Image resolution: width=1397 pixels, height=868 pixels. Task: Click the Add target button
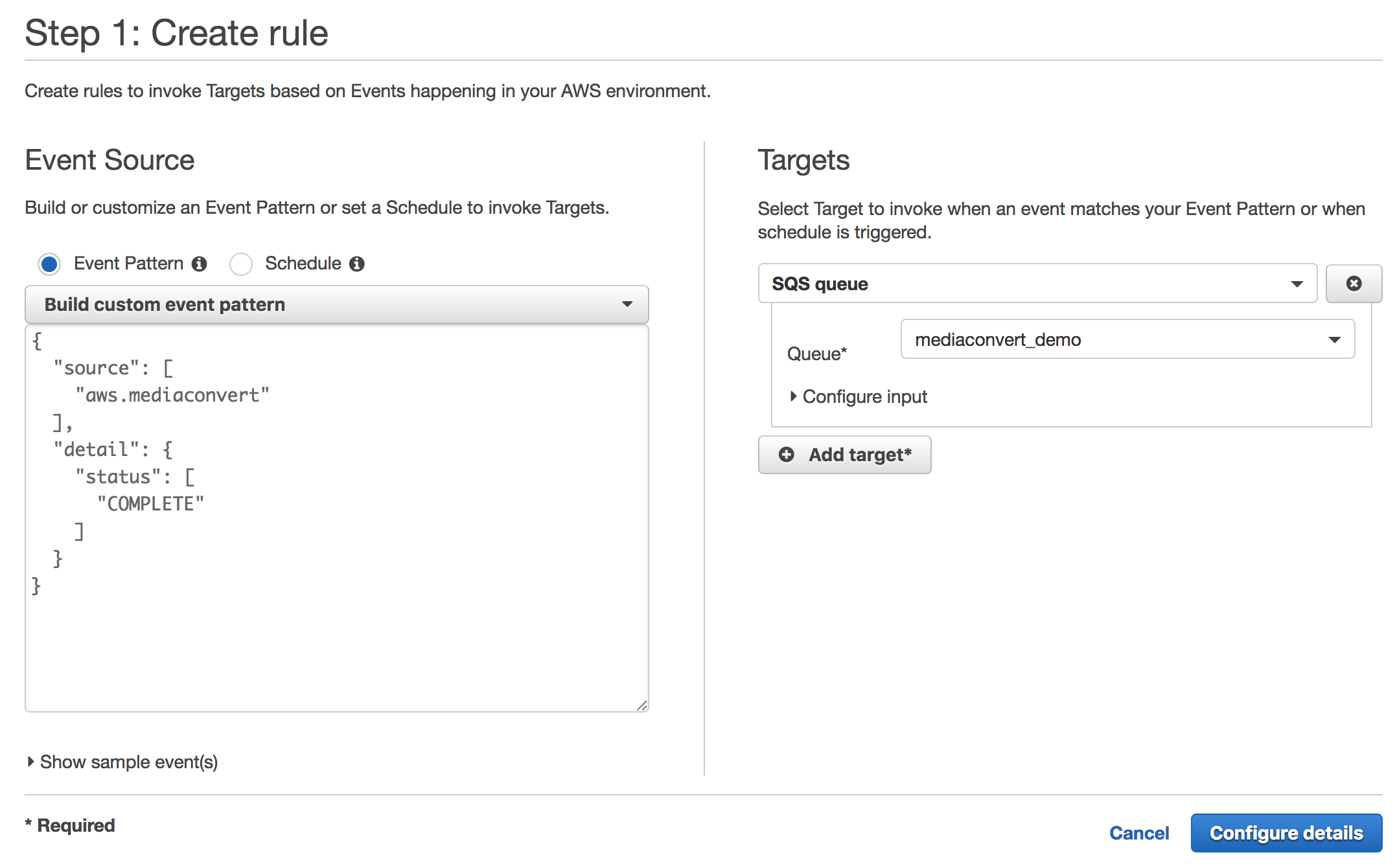(x=845, y=455)
